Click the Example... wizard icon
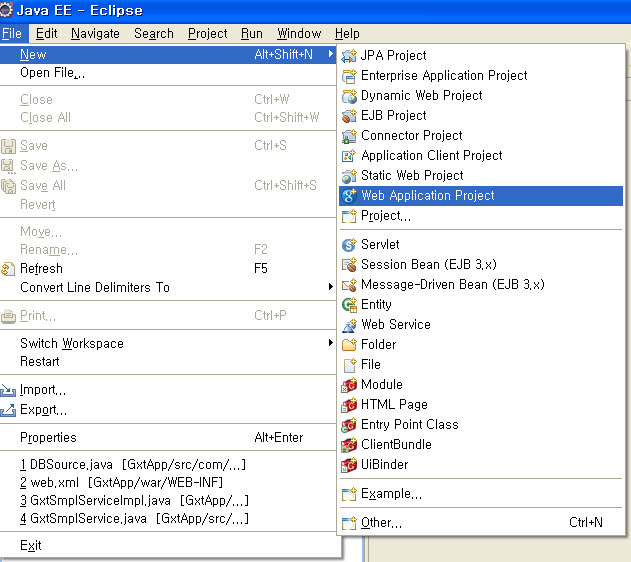This screenshot has height=562, width=631. 349,494
